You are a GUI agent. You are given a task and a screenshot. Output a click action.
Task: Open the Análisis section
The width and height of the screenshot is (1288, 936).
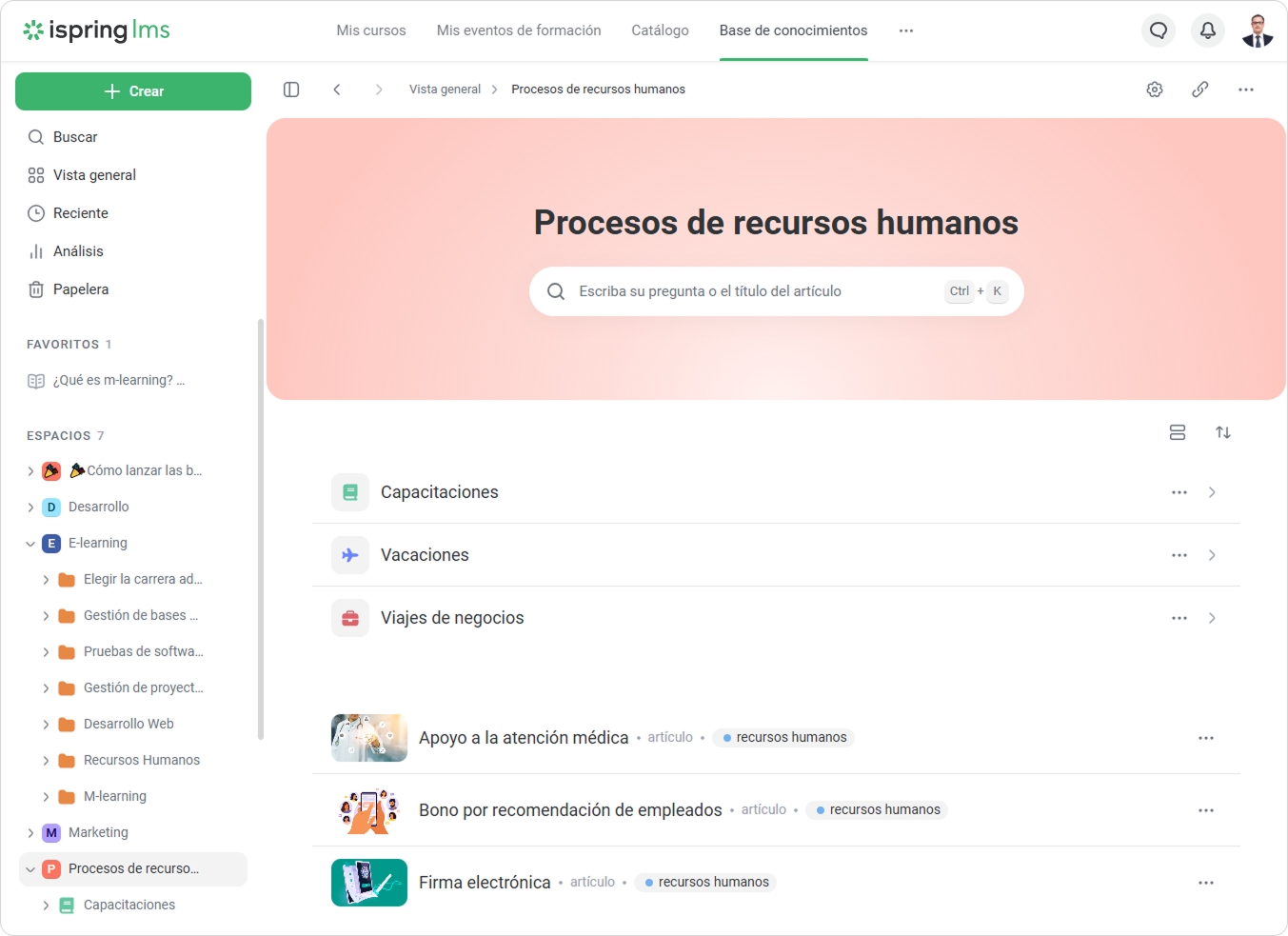point(75,250)
